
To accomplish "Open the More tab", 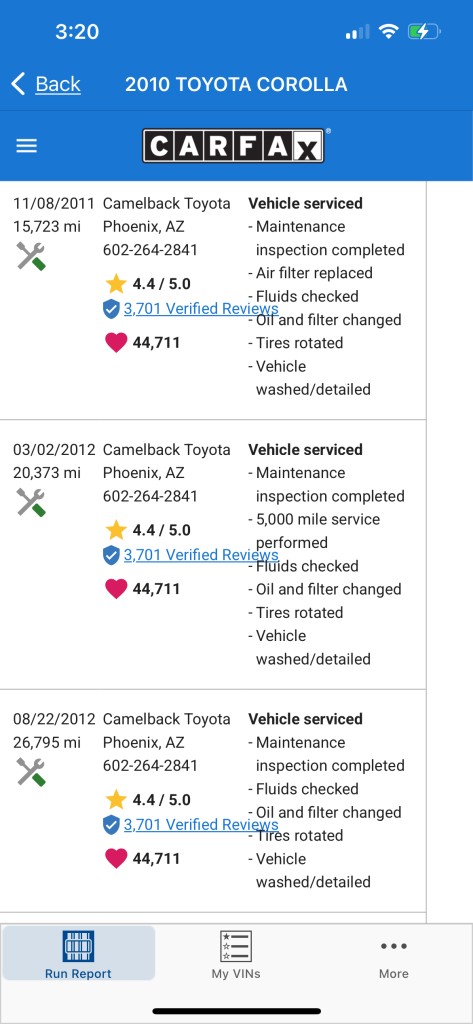I will 393,958.
